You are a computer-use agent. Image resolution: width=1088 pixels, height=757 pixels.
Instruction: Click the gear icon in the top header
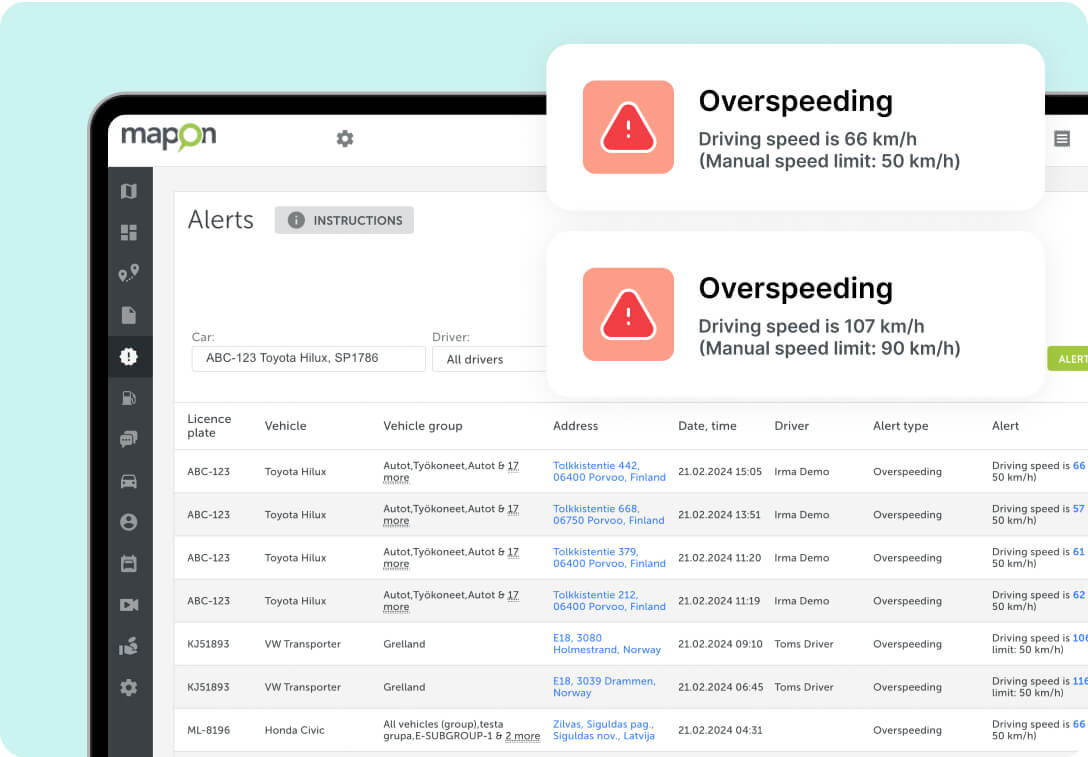coord(345,138)
